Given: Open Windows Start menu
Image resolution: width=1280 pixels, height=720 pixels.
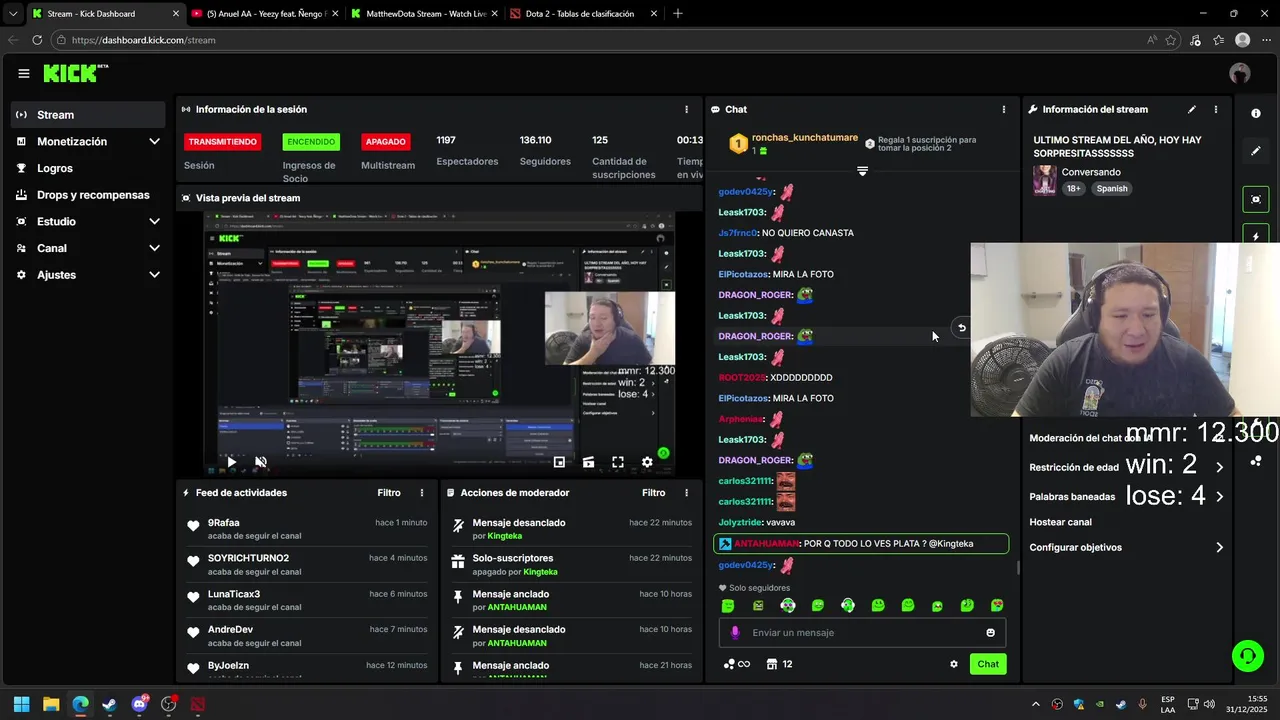Looking at the screenshot, I should 21,704.
